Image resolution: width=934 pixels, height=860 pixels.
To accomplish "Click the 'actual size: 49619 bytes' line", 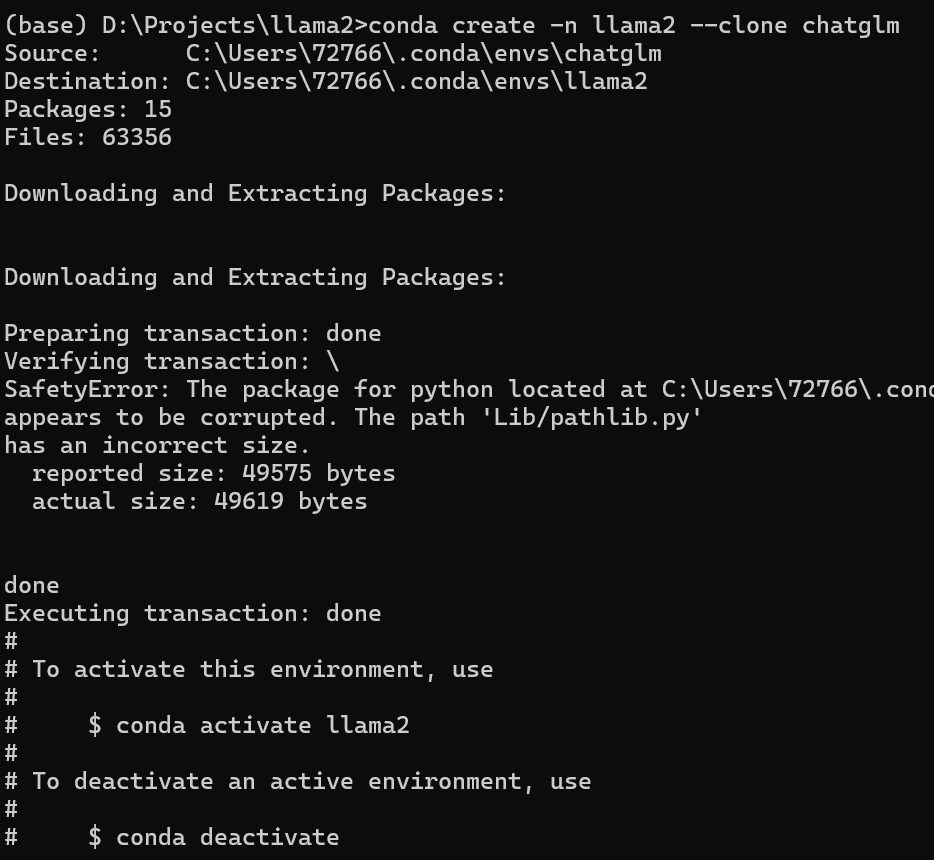I will [x=199, y=501].
